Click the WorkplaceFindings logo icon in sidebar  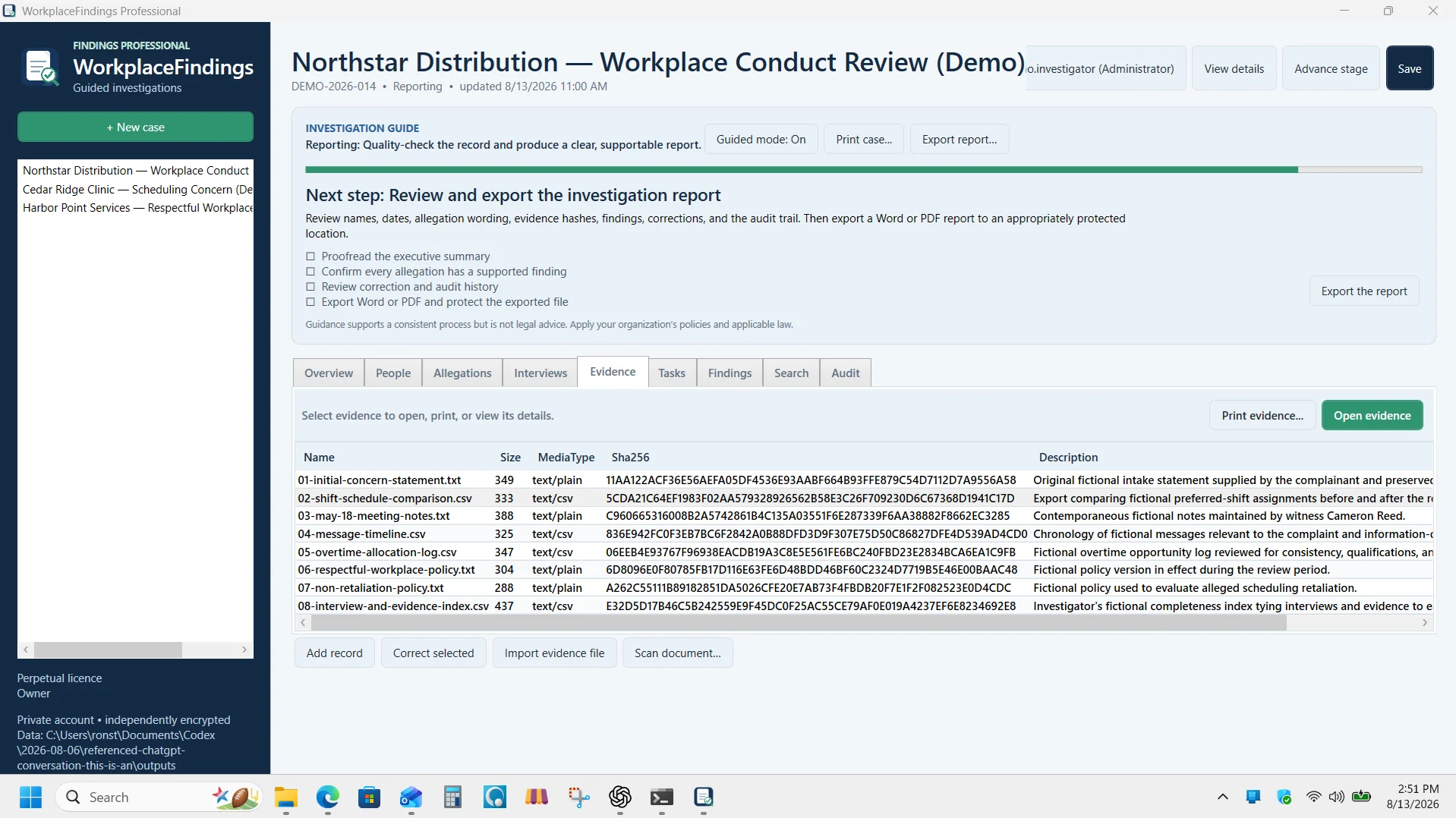coord(42,67)
